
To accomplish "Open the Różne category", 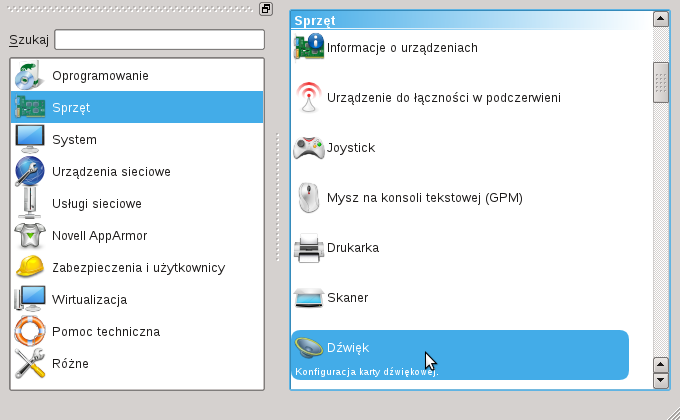I will coord(70,364).
